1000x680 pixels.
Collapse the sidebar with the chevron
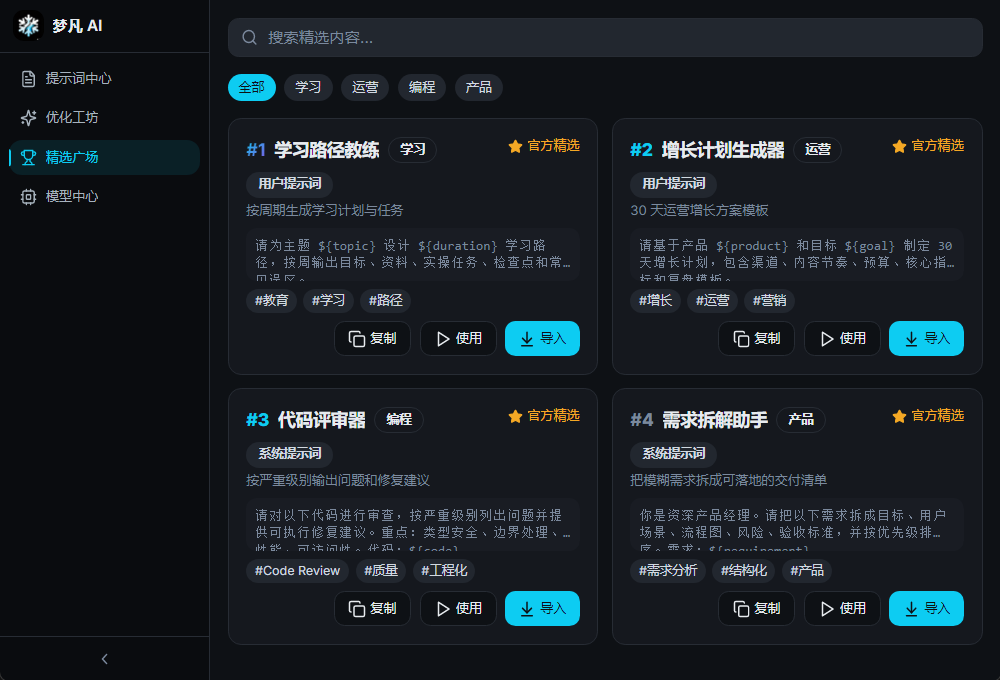coord(105,658)
